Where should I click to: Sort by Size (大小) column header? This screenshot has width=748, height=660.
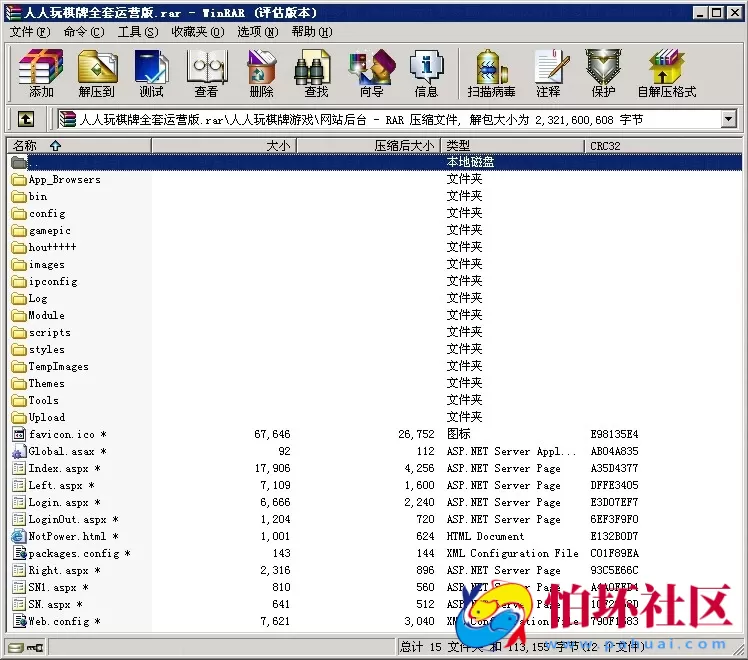tap(224, 145)
